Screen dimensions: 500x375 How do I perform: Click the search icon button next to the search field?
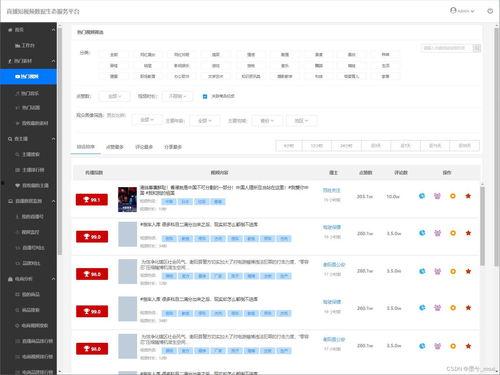(477, 48)
